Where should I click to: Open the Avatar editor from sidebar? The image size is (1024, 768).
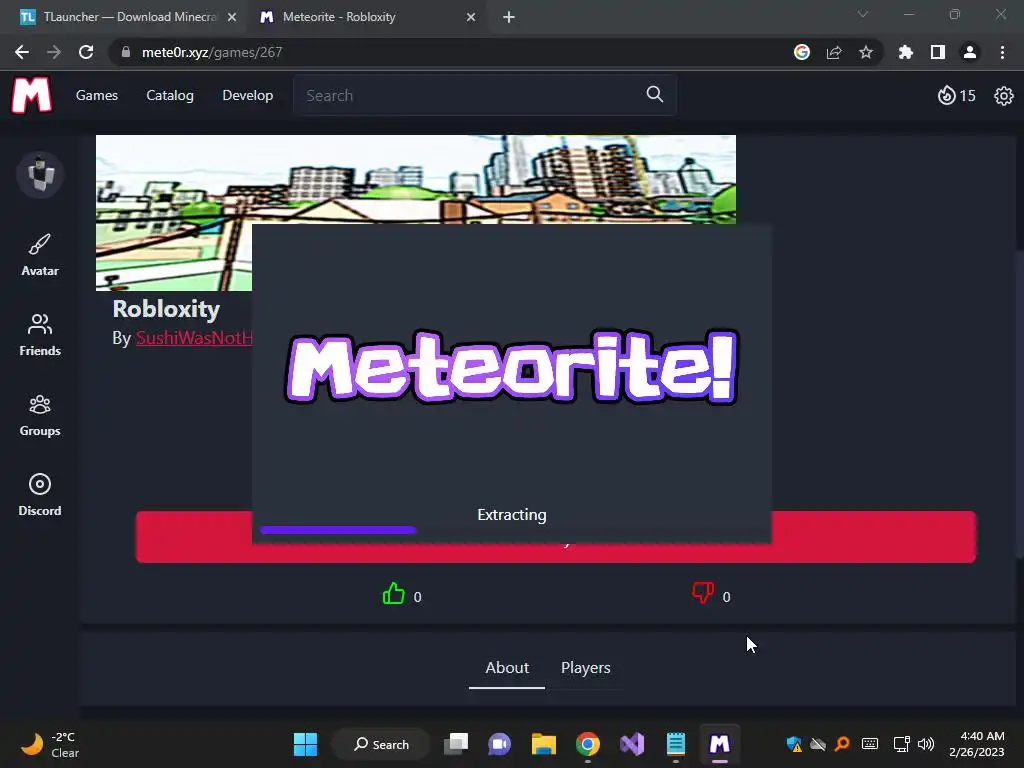click(40, 255)
